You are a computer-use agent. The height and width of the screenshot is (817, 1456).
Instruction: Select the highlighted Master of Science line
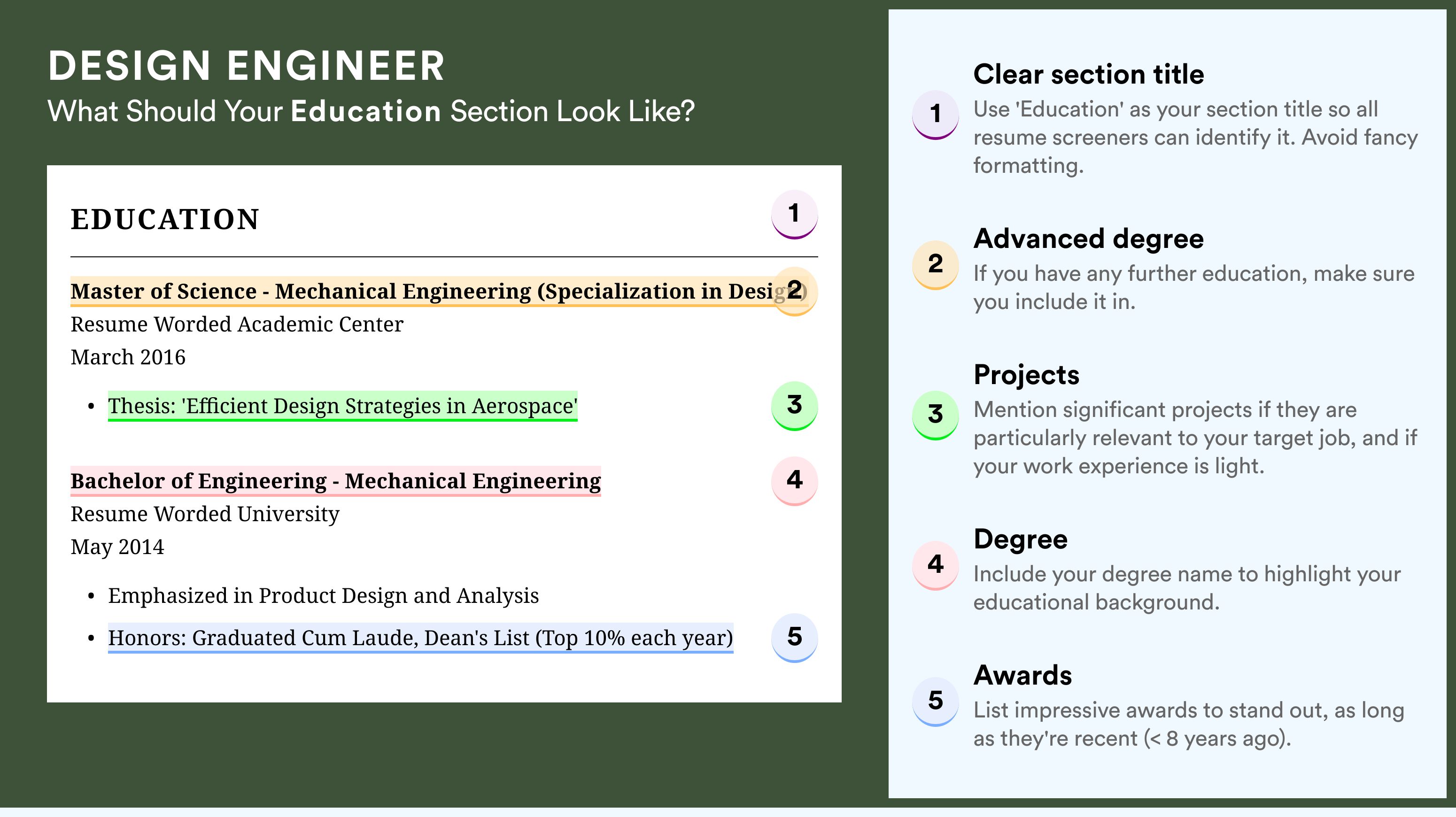coord(439,292)
